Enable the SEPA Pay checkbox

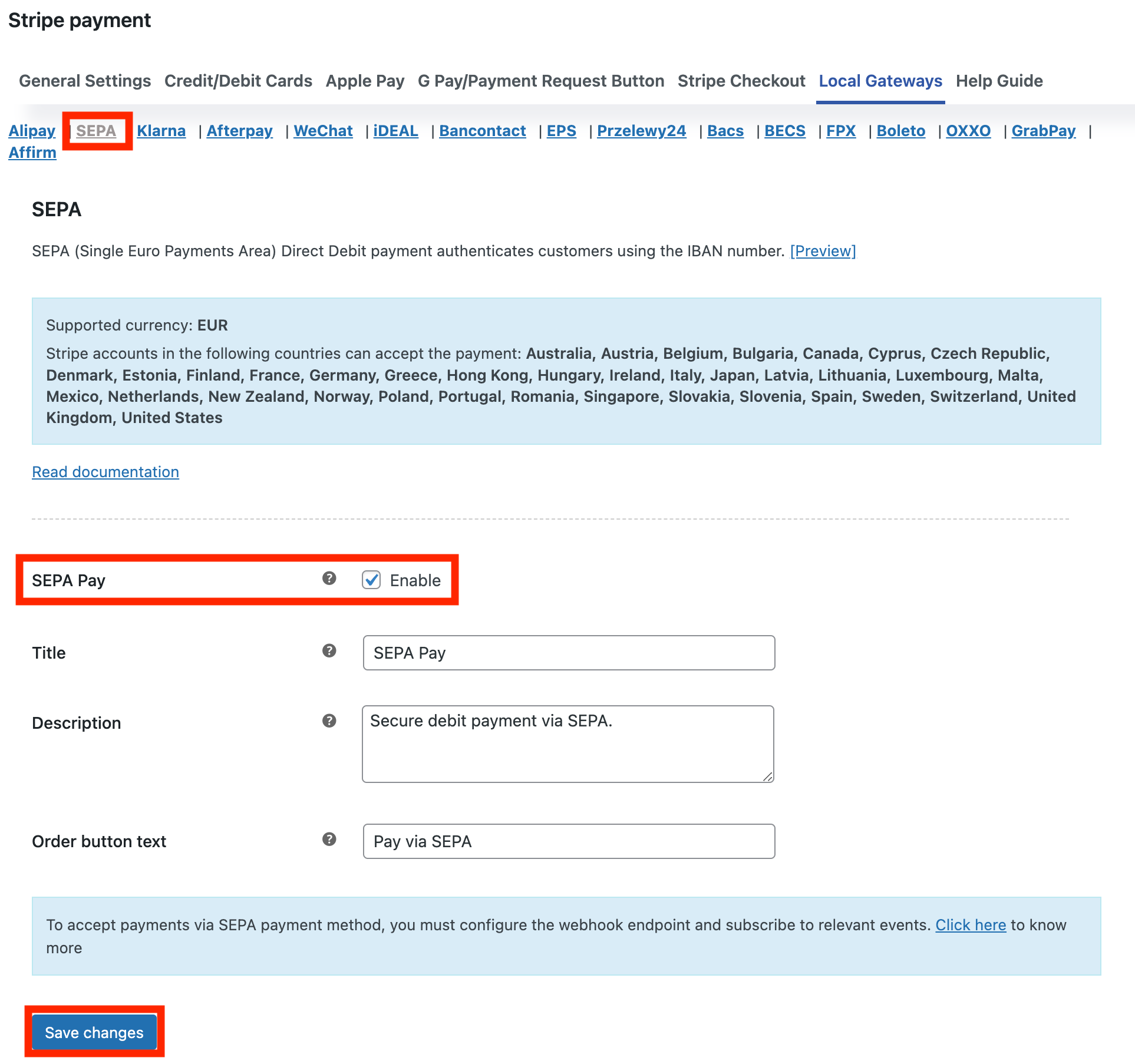pyautogui.click(x=371, y=580)
